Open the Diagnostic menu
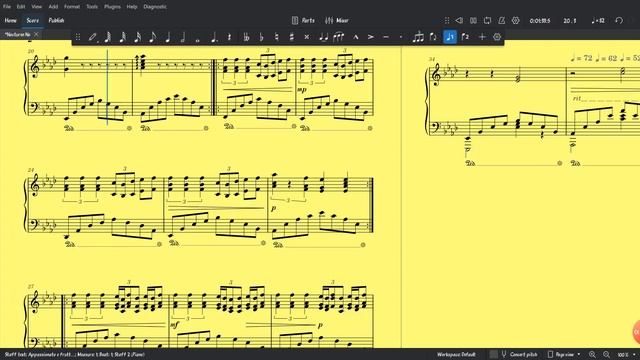The image size is (640, 360). coord(155,7)
